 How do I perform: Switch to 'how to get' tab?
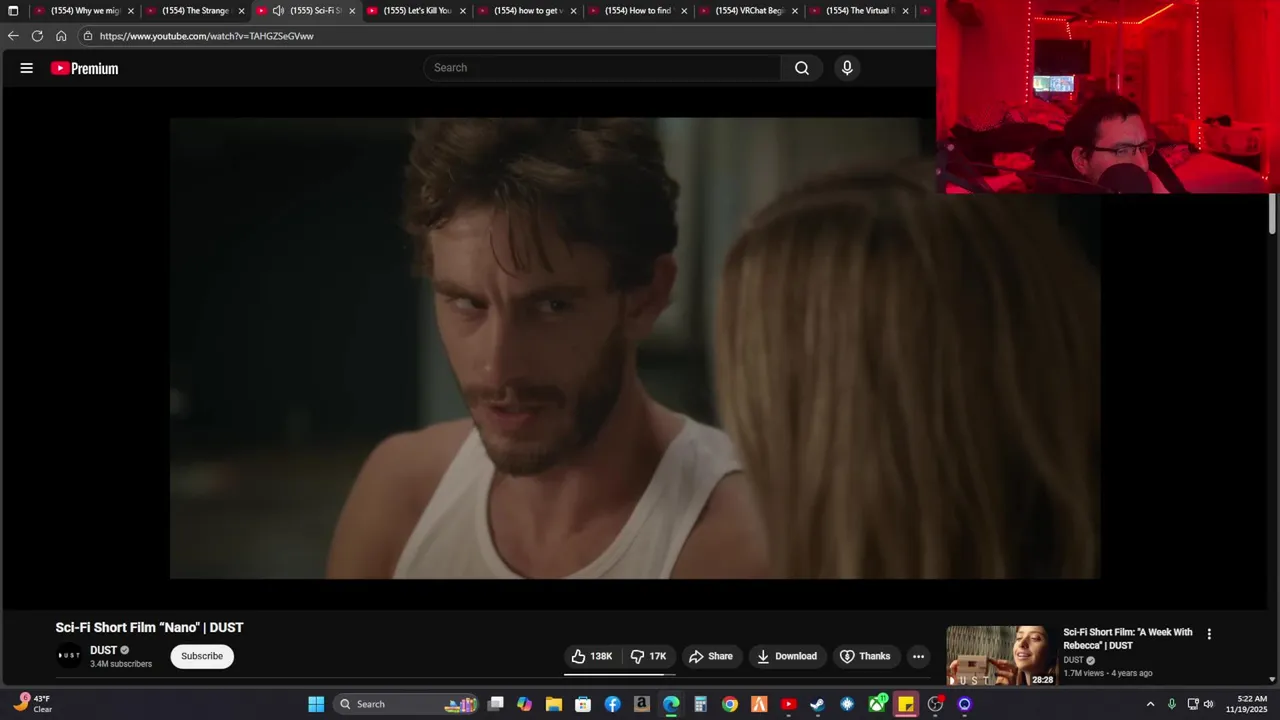[x=528, y=11]
